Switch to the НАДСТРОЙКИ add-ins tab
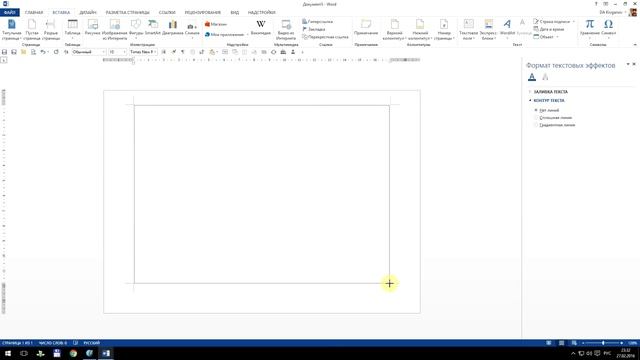 point(262,13)
